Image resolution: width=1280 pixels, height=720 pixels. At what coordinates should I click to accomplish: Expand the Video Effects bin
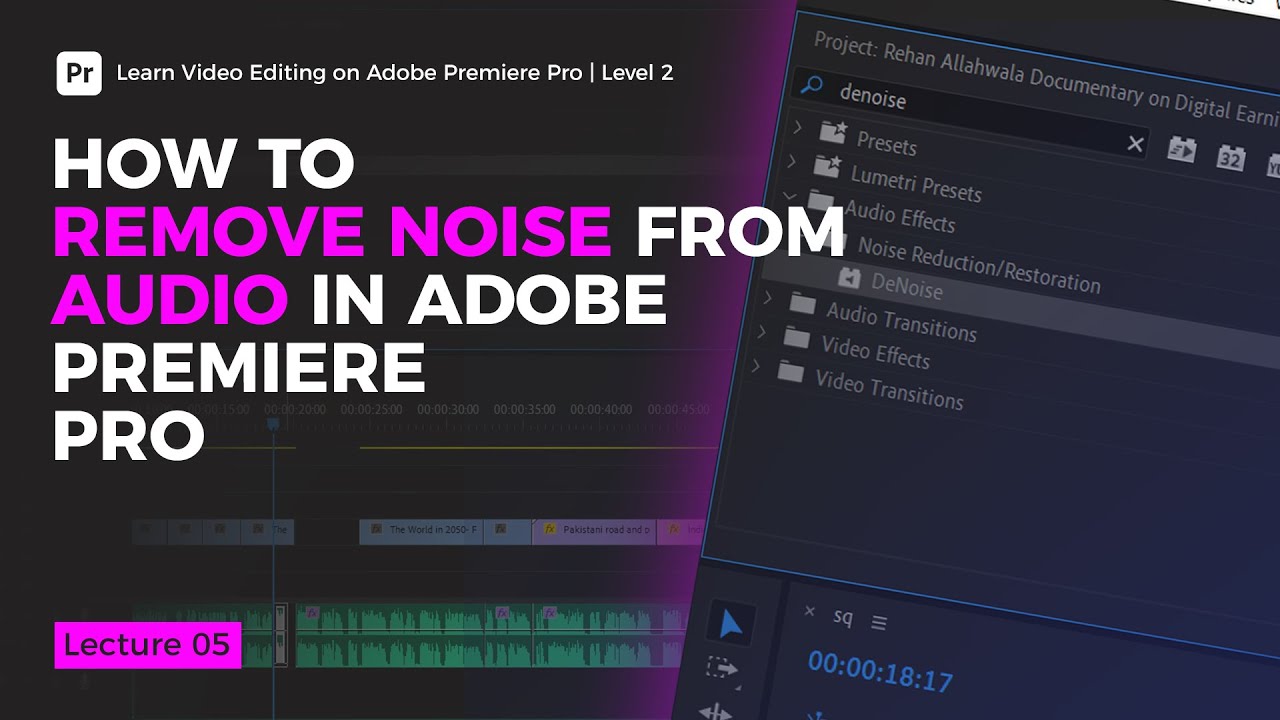762,332
